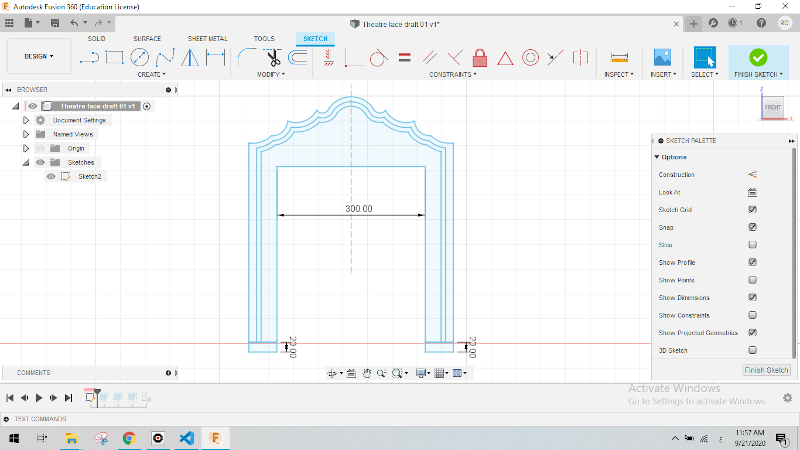Click the Save icon
Viewport: 800px width, 450px height.
[x=55, y=23]
